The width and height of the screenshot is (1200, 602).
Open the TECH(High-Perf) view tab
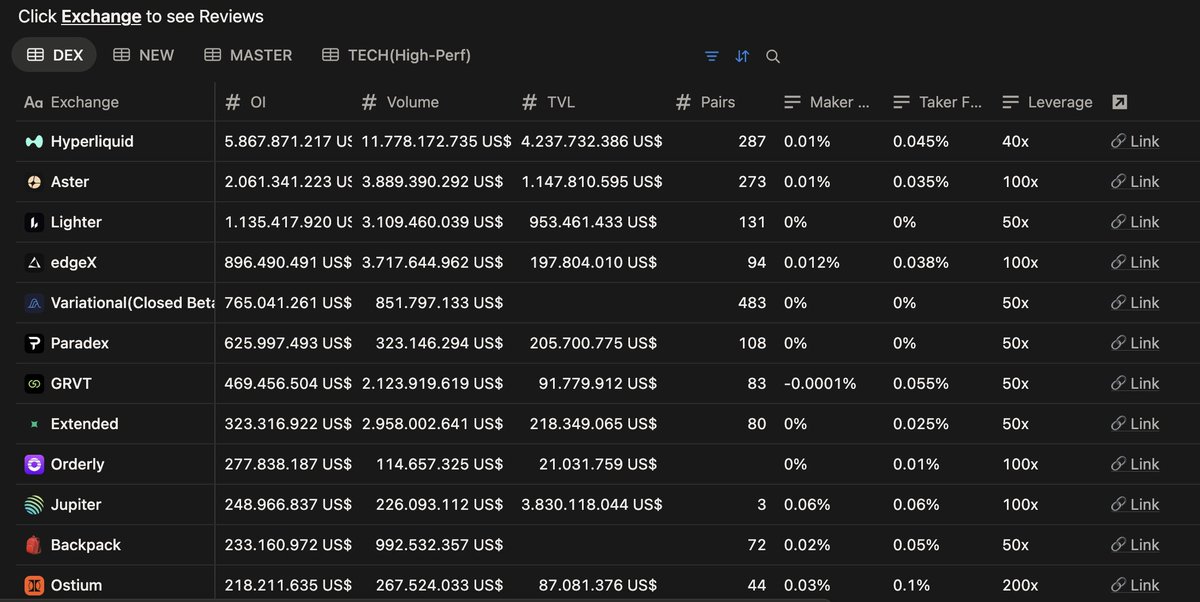(396, 55)
